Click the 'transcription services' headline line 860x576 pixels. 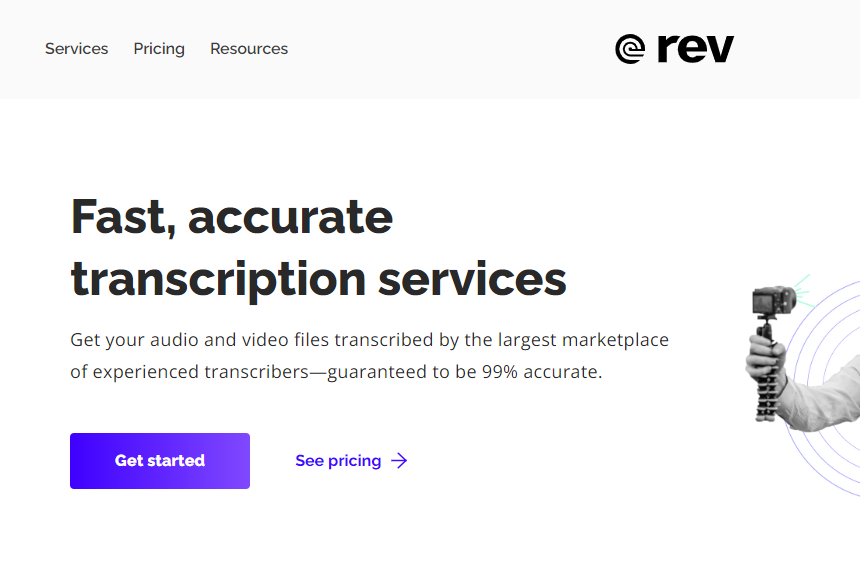319,280
